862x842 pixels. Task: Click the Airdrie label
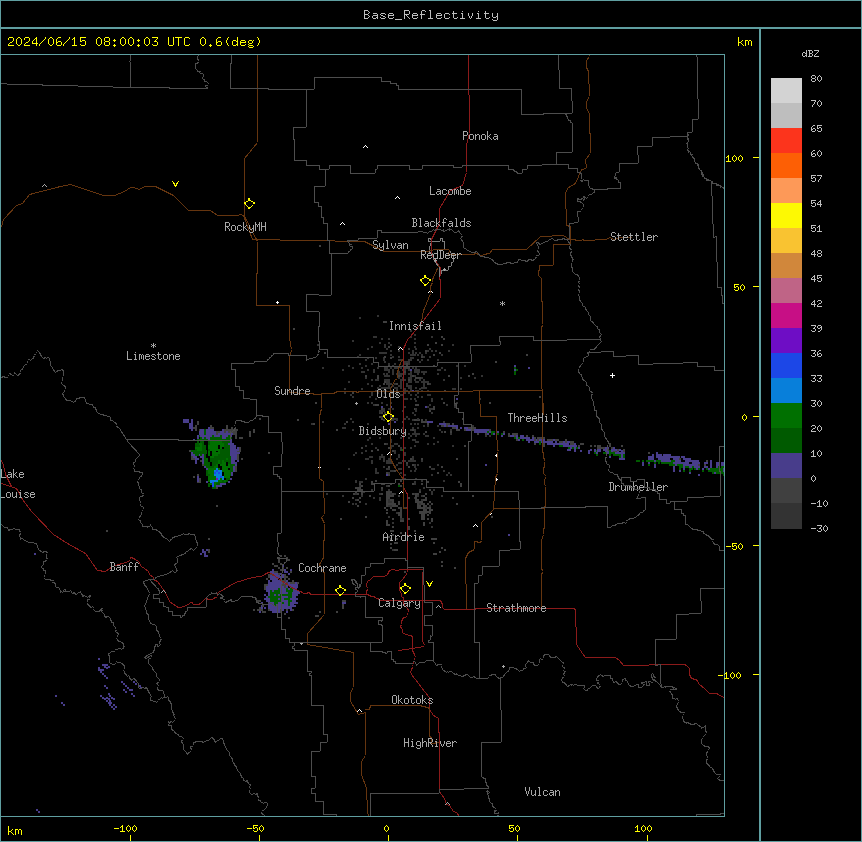tap(404, 537)
